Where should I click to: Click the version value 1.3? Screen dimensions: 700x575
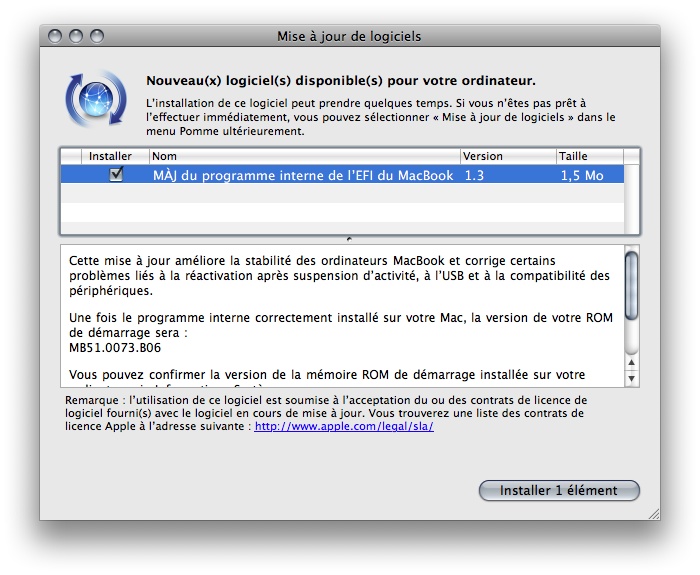[x=474, y=175]
